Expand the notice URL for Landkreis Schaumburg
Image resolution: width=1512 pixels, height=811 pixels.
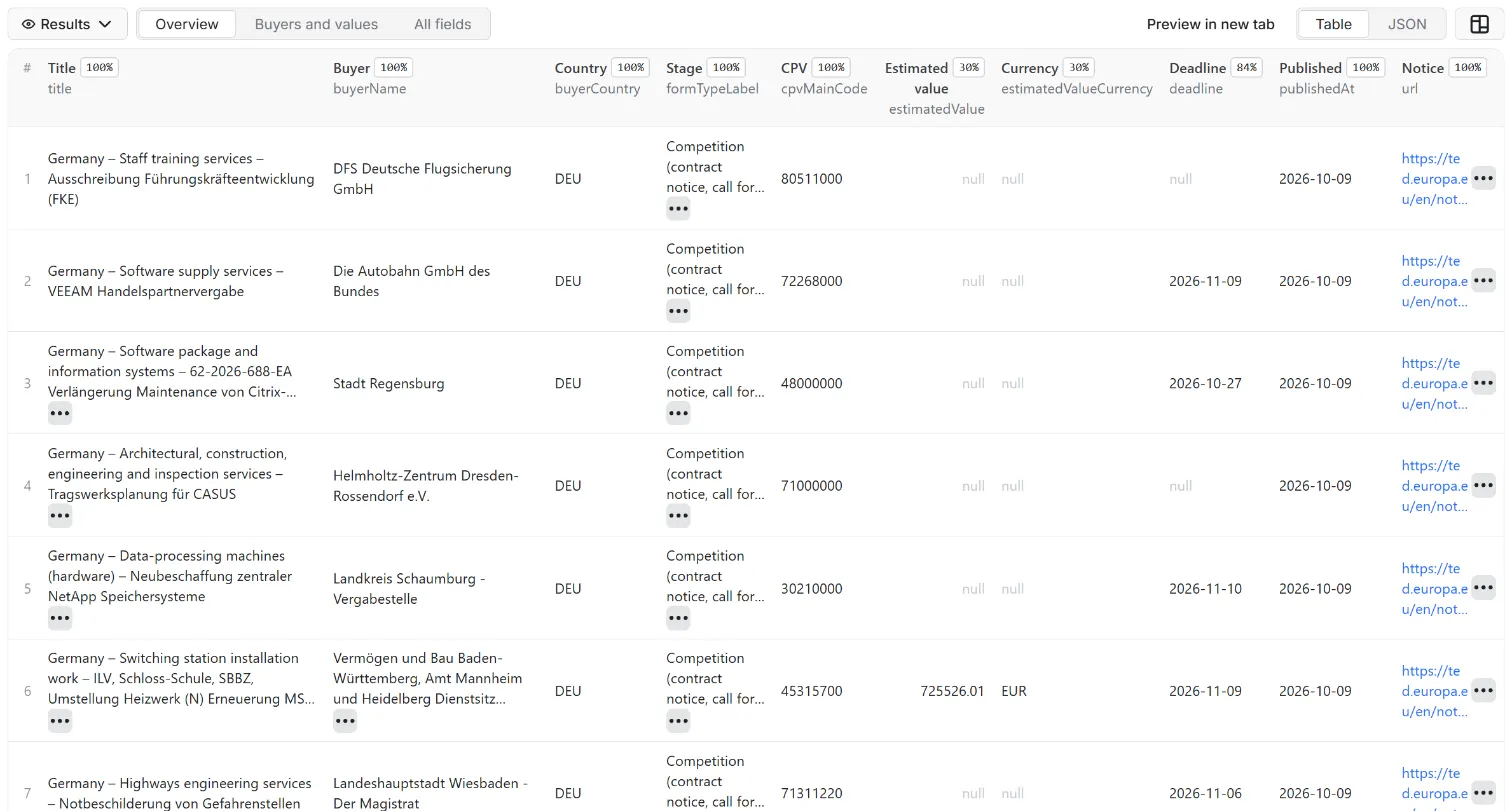[1483, 588]
